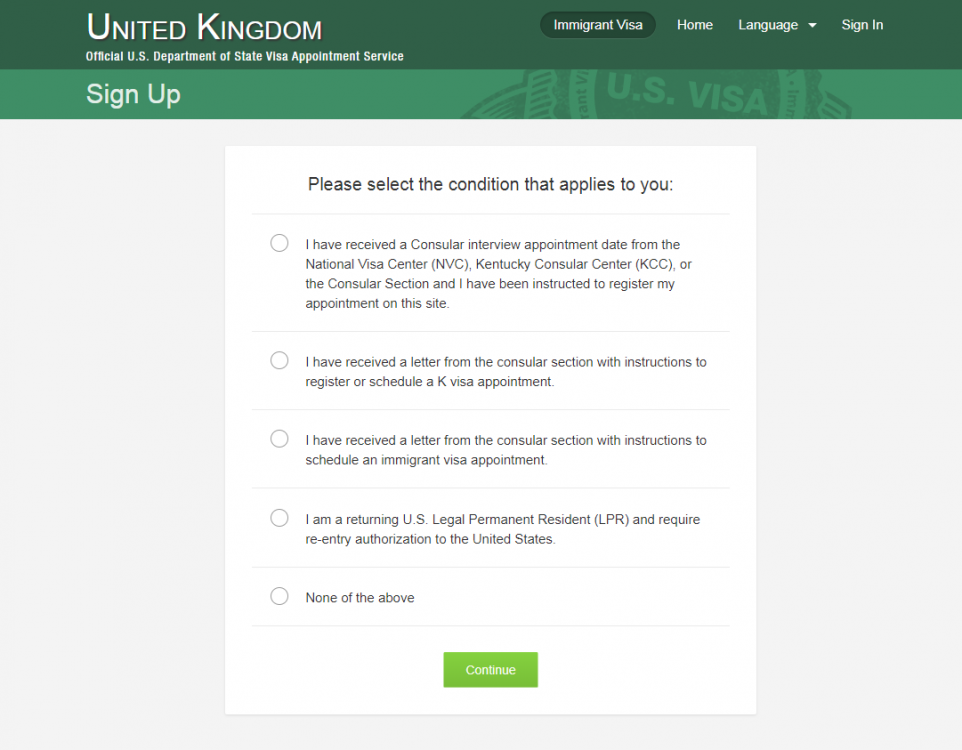Open the Language menu

768,25
